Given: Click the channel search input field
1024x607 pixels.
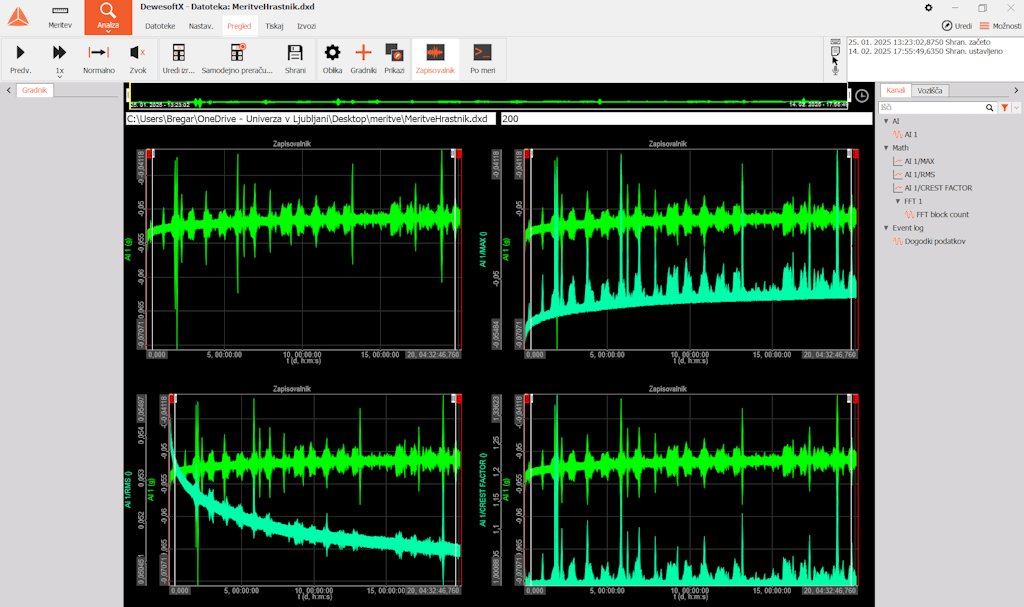Looking at the screenshot, I should tap(931, 107).
